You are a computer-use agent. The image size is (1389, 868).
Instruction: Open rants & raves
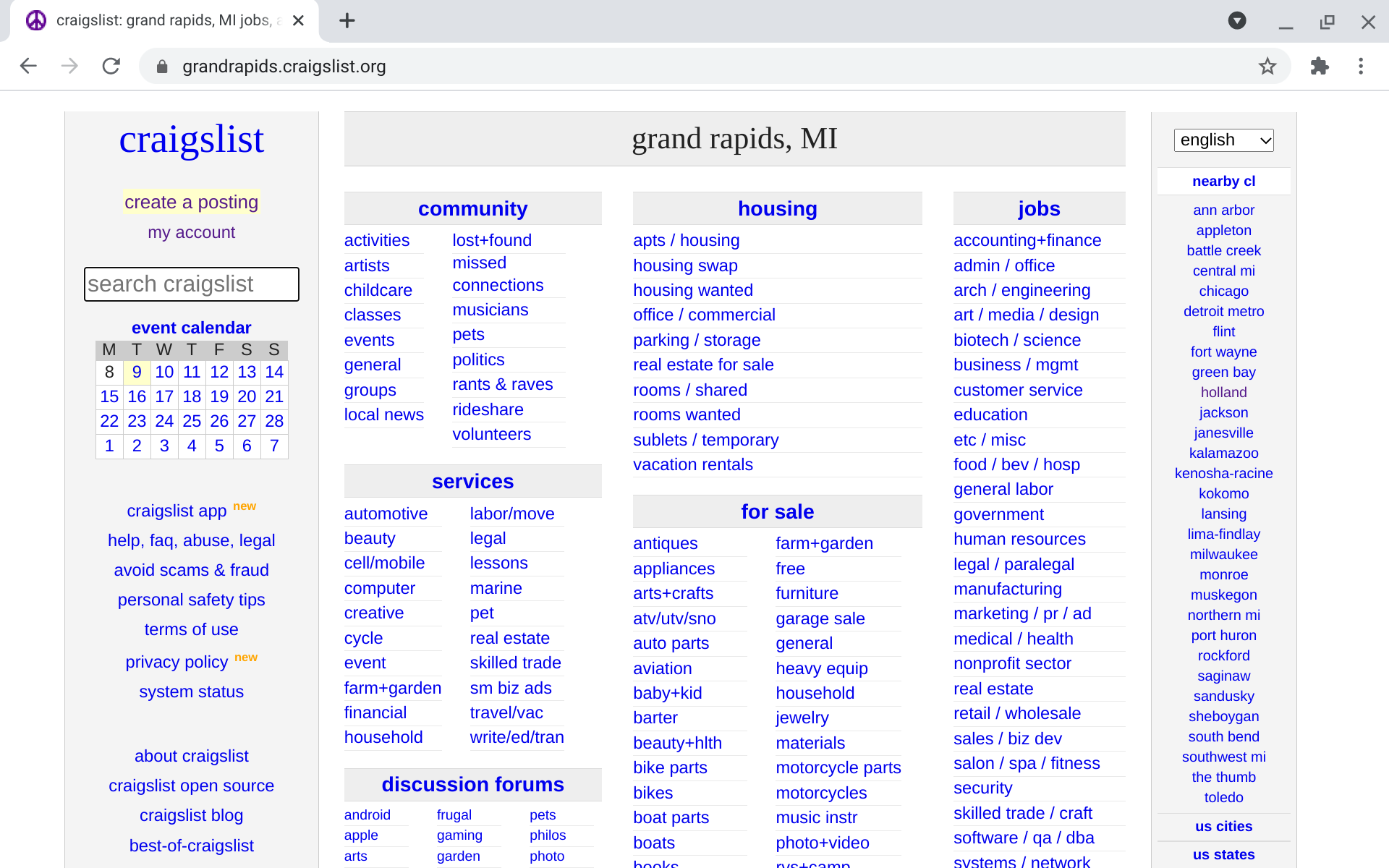(x=503, y=384)
